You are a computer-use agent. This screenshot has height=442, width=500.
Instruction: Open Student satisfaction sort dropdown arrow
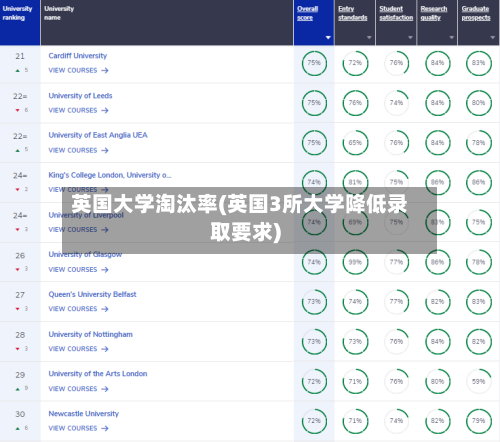pos(410,38)
